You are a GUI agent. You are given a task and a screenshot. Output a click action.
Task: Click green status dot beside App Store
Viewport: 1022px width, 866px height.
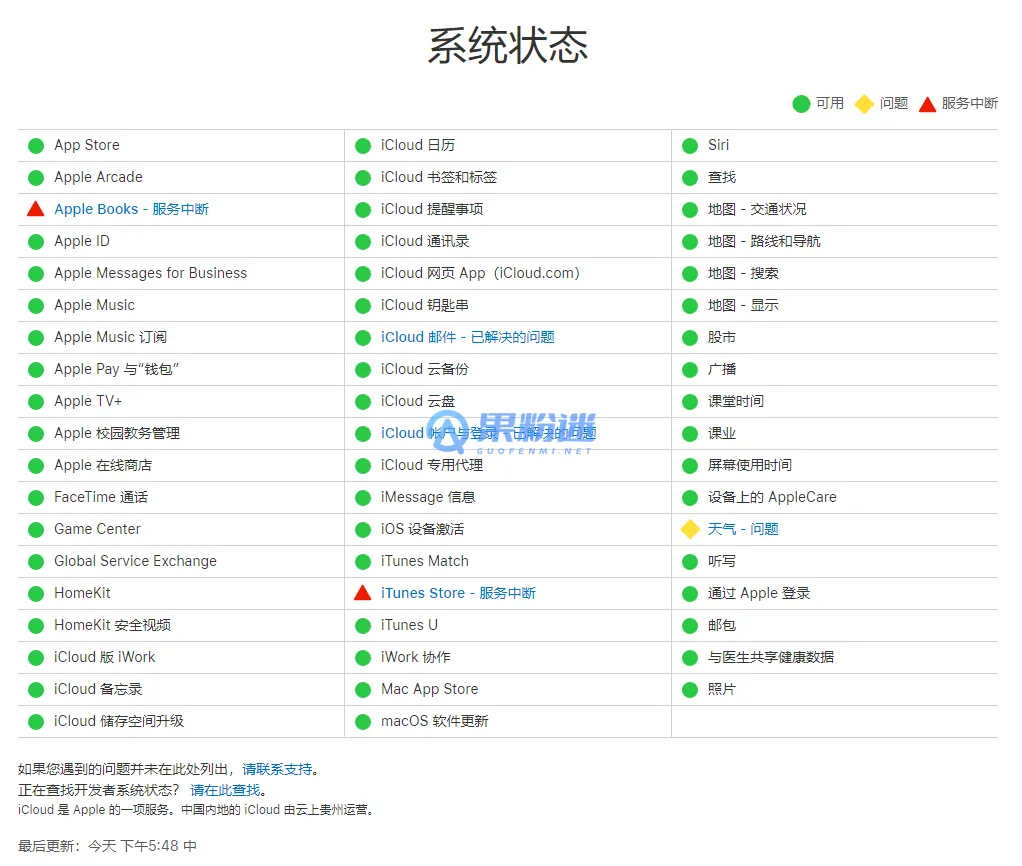click(36, 145)
